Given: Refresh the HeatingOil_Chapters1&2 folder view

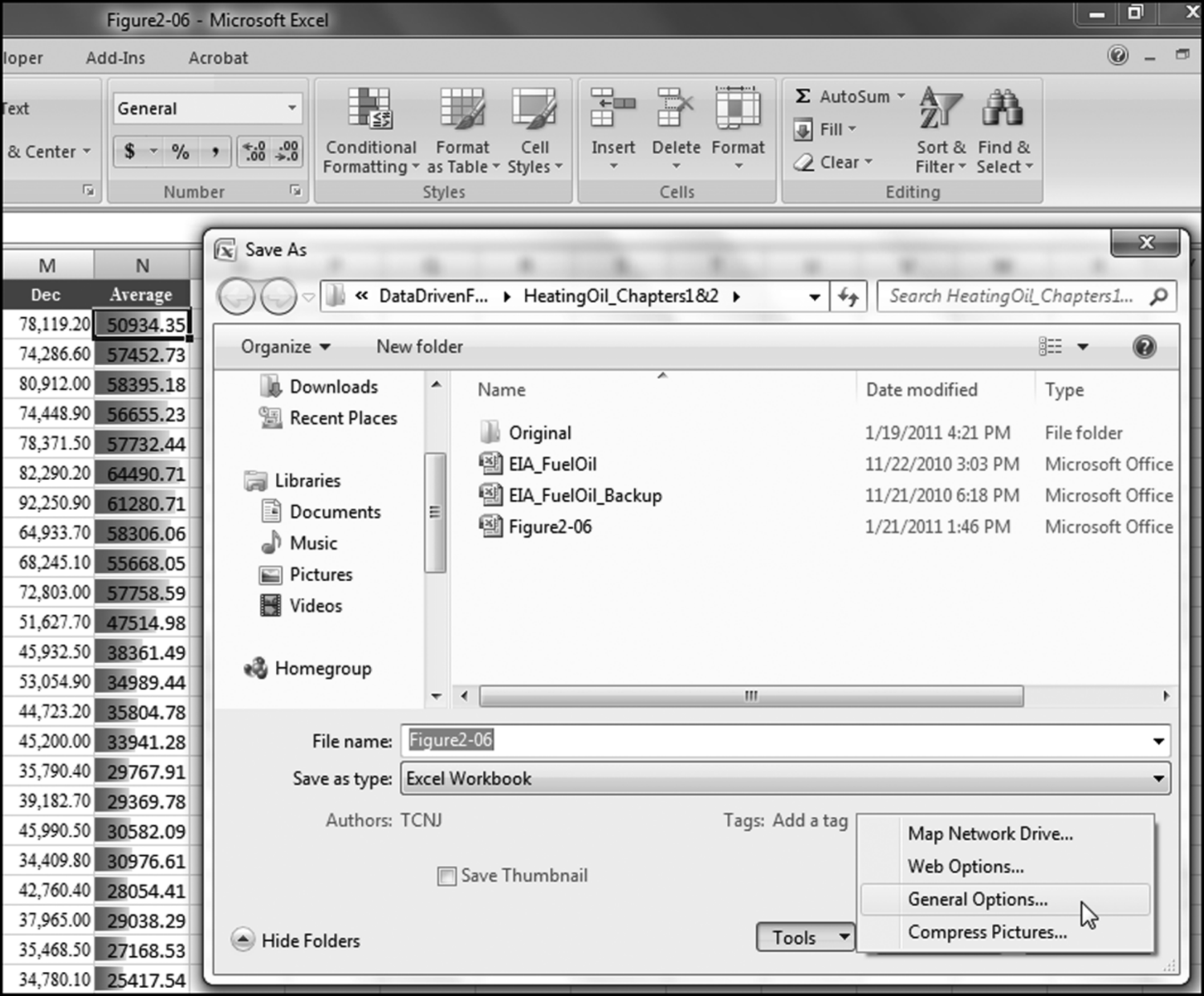Looking at the screenshot, I should (848, 297).
